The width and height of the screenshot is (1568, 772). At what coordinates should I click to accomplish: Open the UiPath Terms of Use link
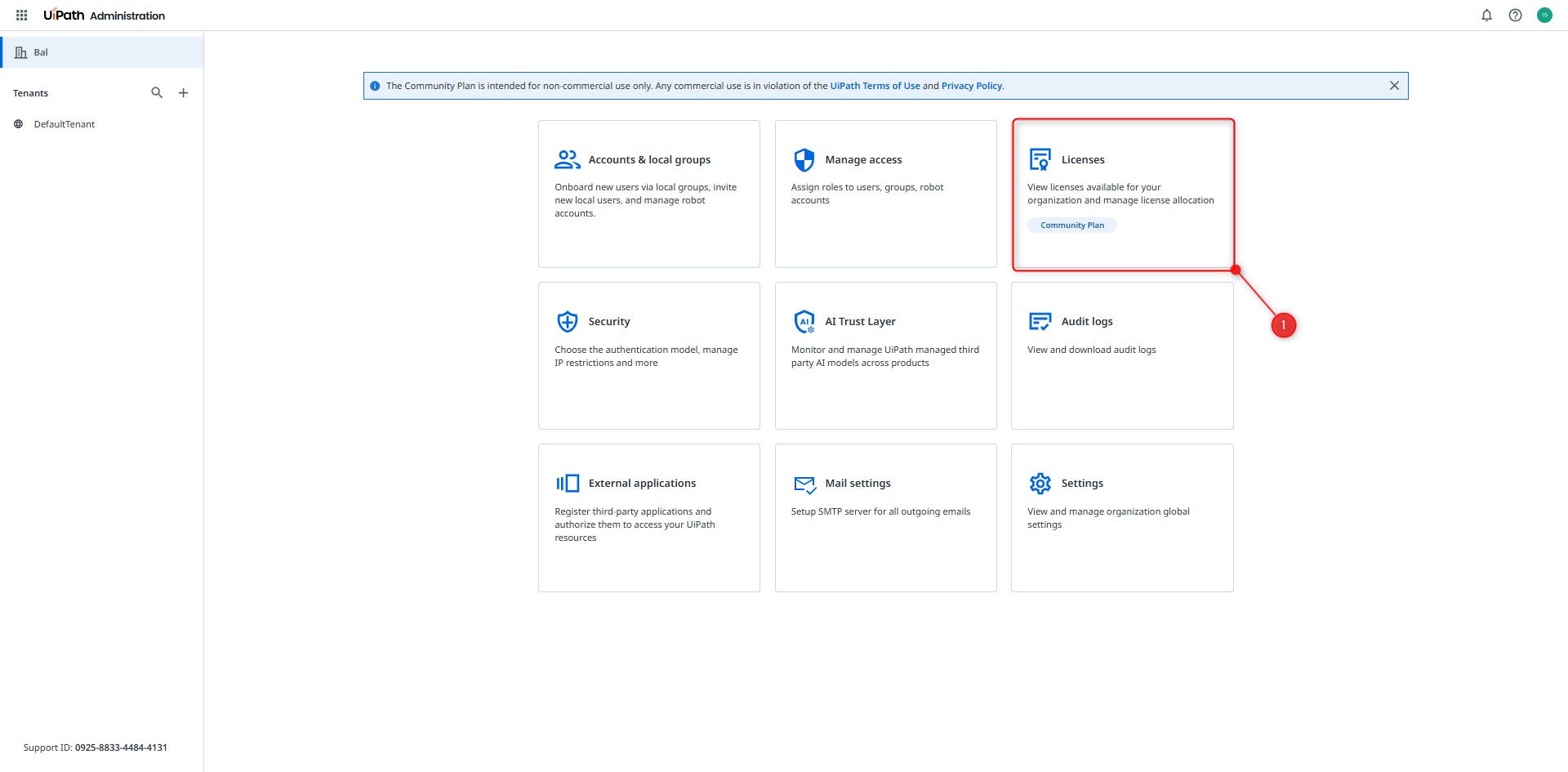pos(875,86)
